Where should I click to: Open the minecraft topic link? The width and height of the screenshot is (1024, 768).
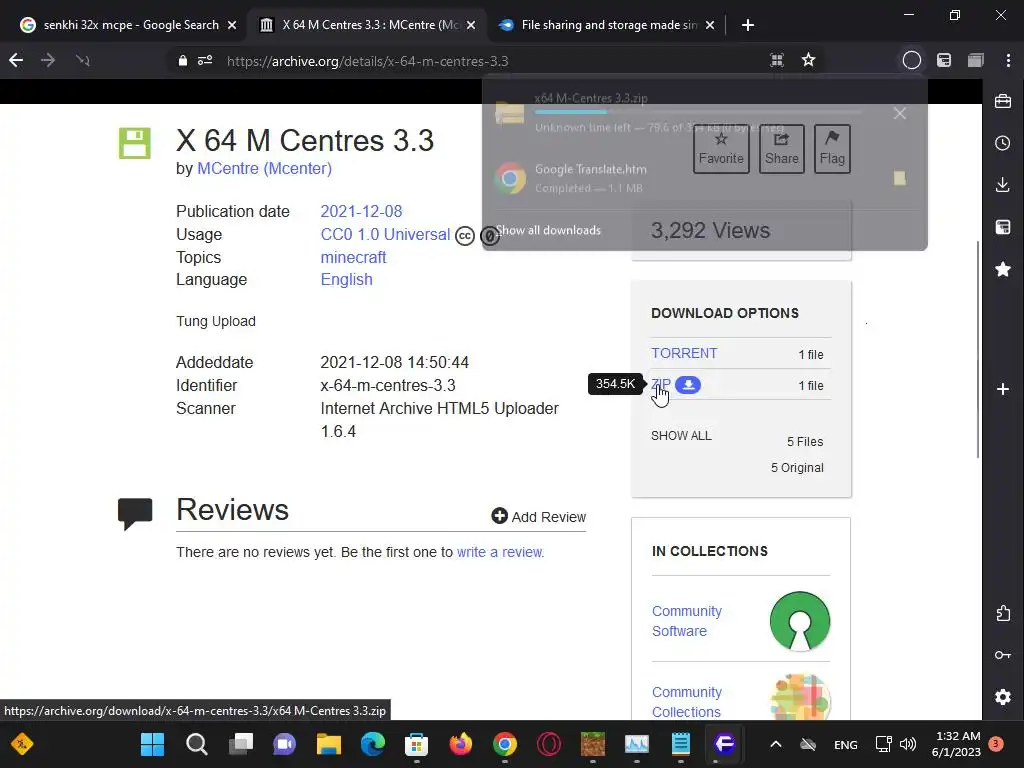click(353, 257)
